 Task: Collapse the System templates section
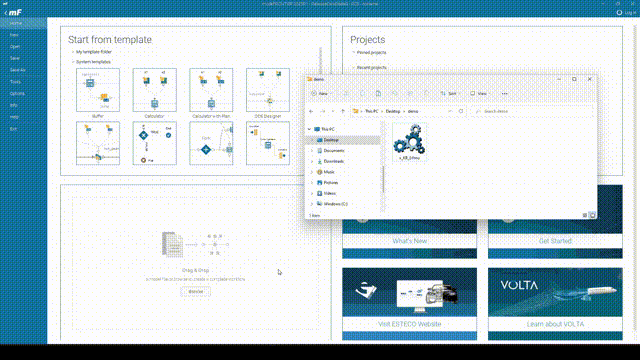[x=73, y=62]
